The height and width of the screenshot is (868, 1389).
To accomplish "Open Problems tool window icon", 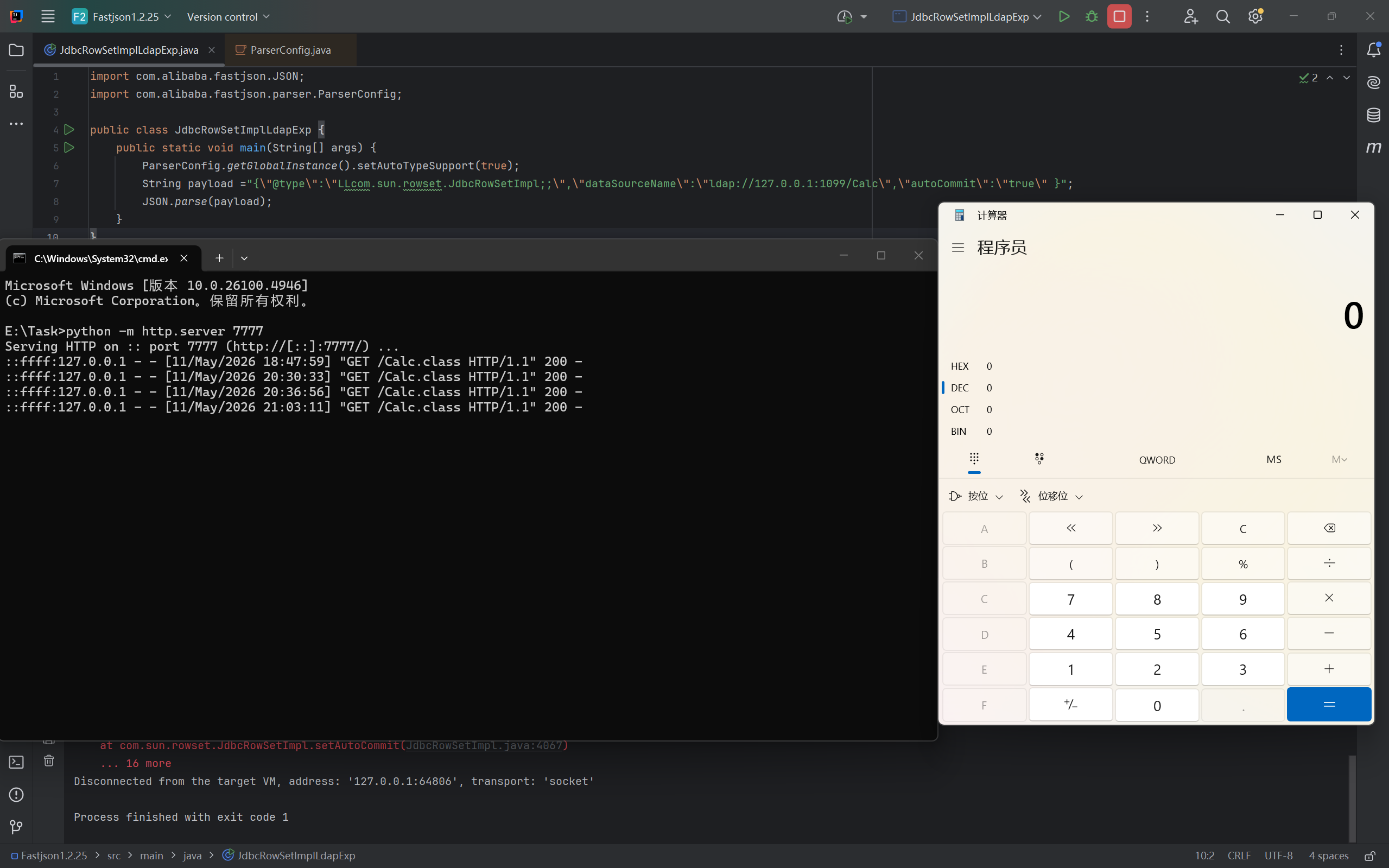I will (16, 795).
